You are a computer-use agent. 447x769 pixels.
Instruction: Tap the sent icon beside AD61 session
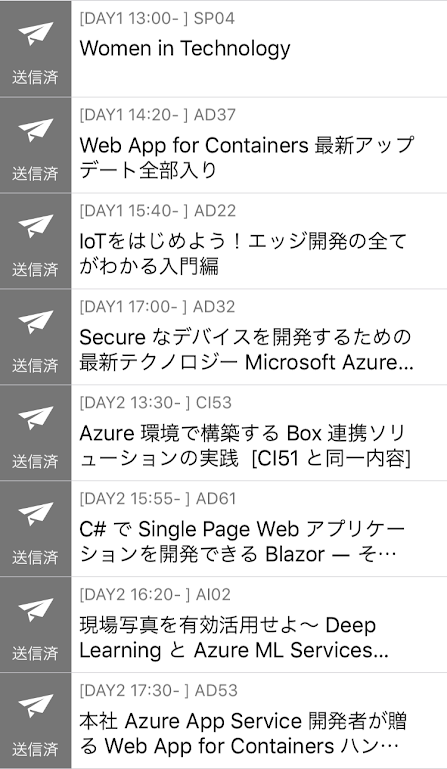pyautogui.click(x=35, y=514)
